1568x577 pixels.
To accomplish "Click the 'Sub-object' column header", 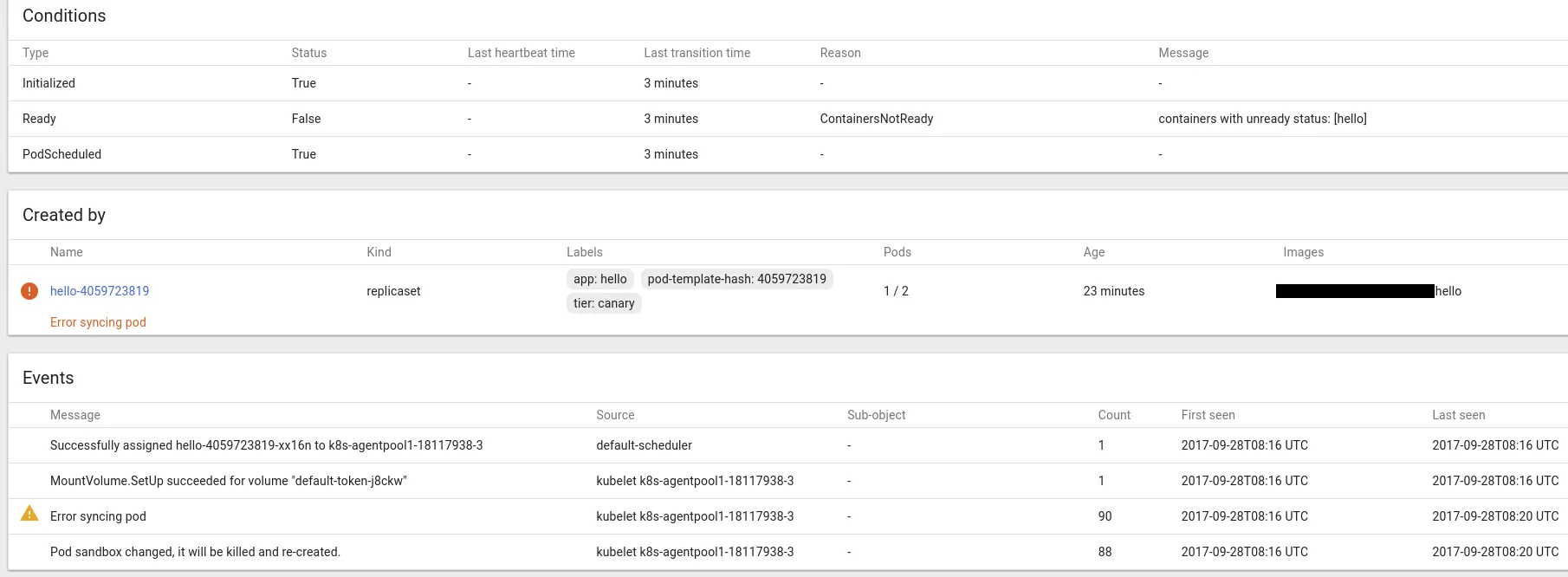I will [876, 415].
